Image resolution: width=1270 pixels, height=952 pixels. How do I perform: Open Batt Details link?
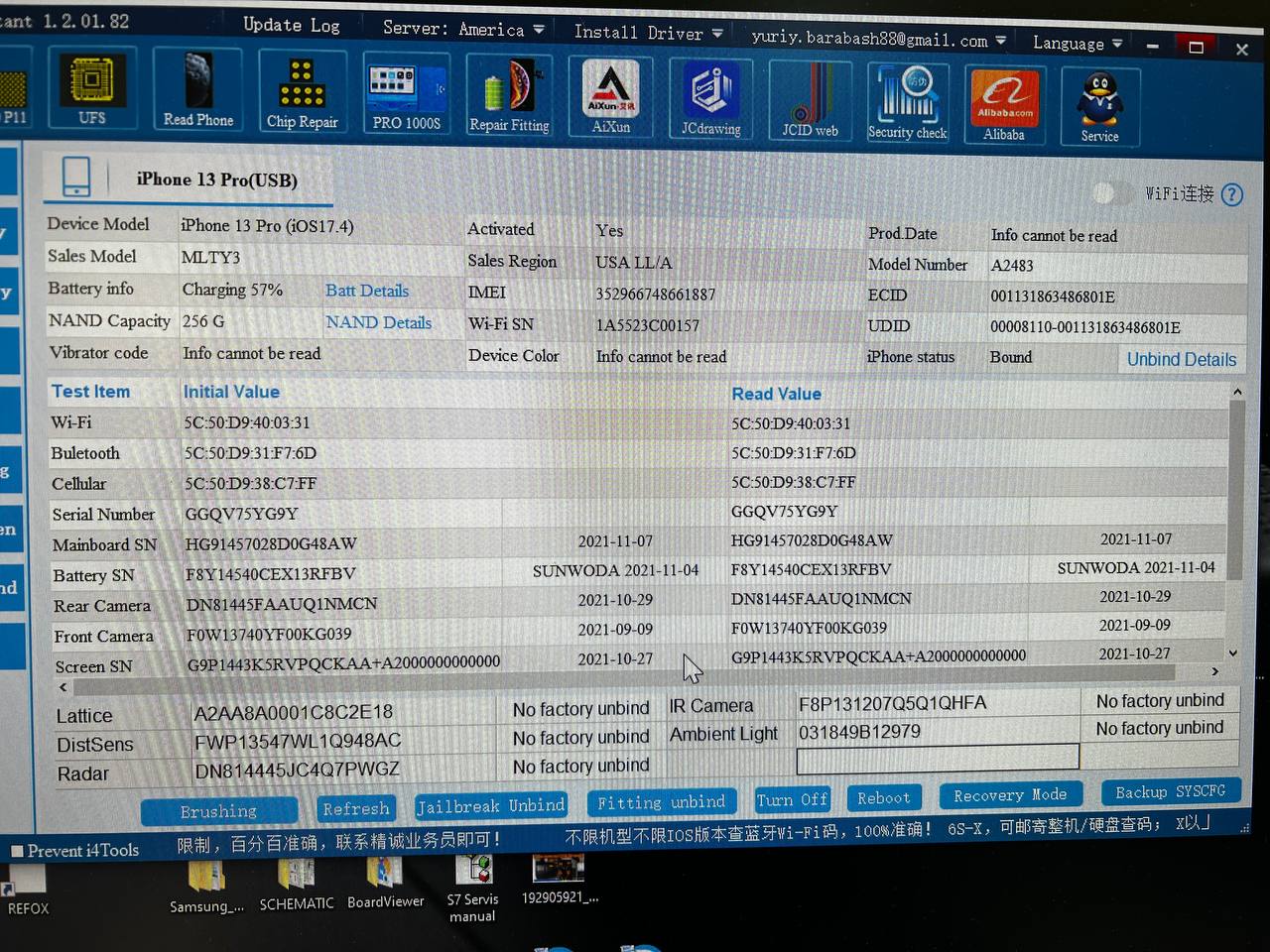367,291
